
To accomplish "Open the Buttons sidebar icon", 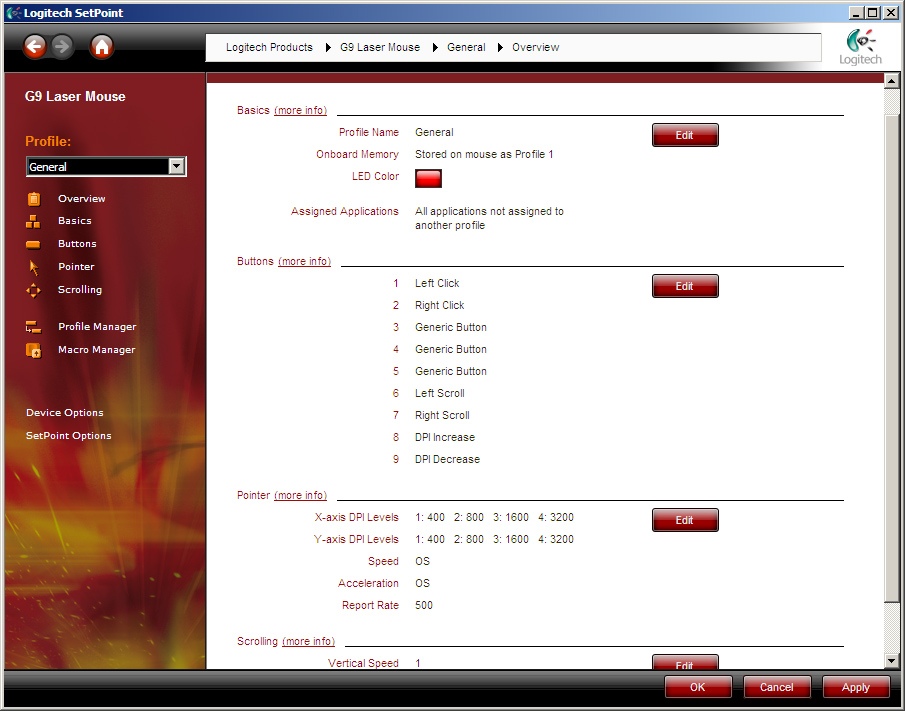I will click(34, 244).
